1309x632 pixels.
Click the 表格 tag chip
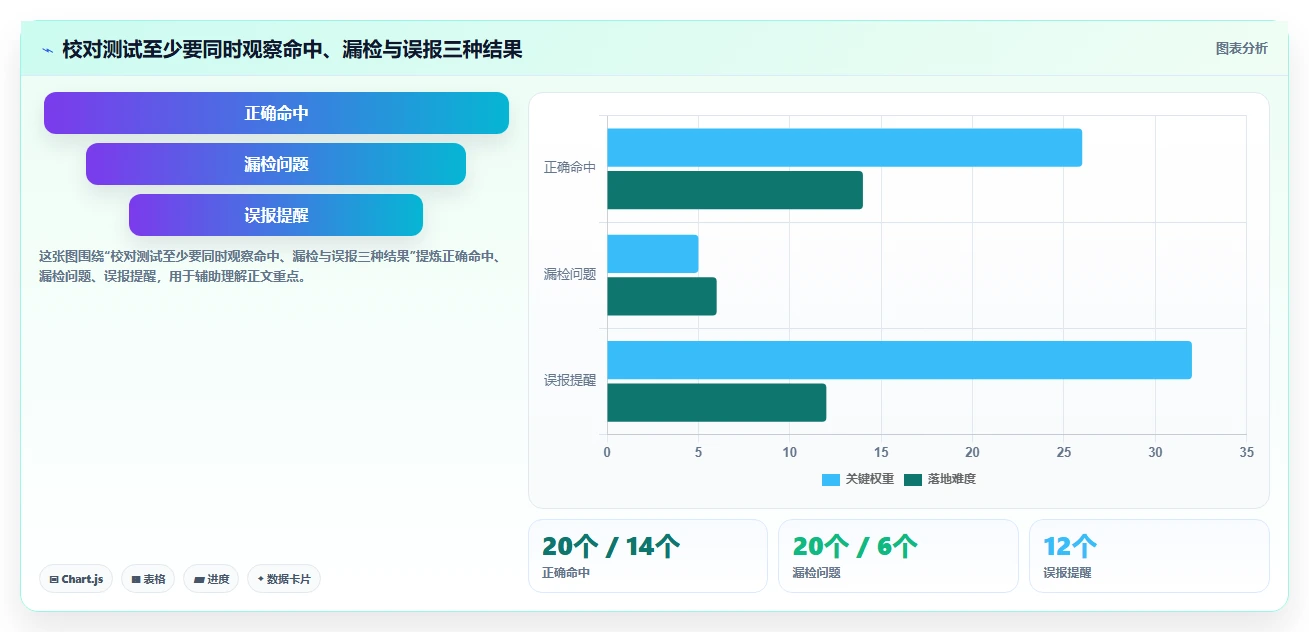148,579
